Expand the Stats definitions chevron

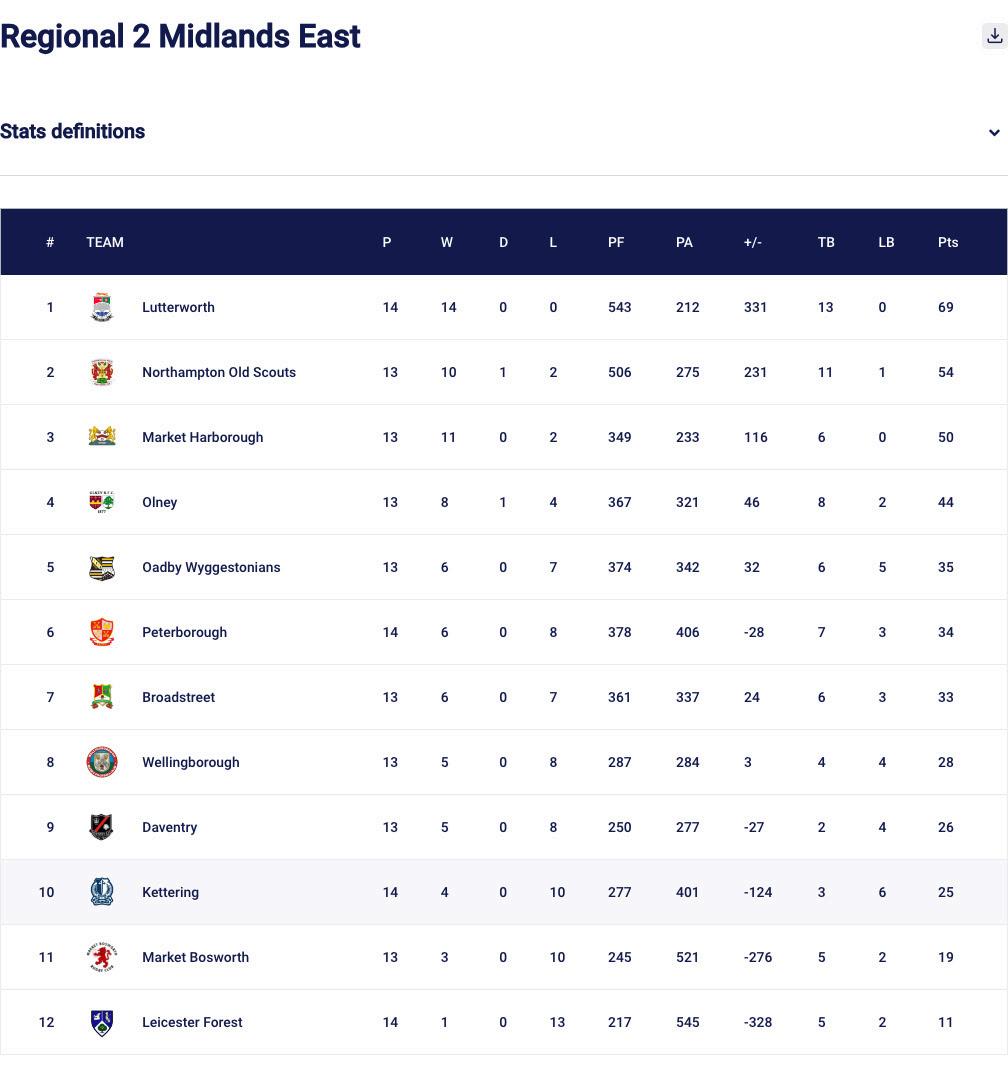[x=994, y=132]
